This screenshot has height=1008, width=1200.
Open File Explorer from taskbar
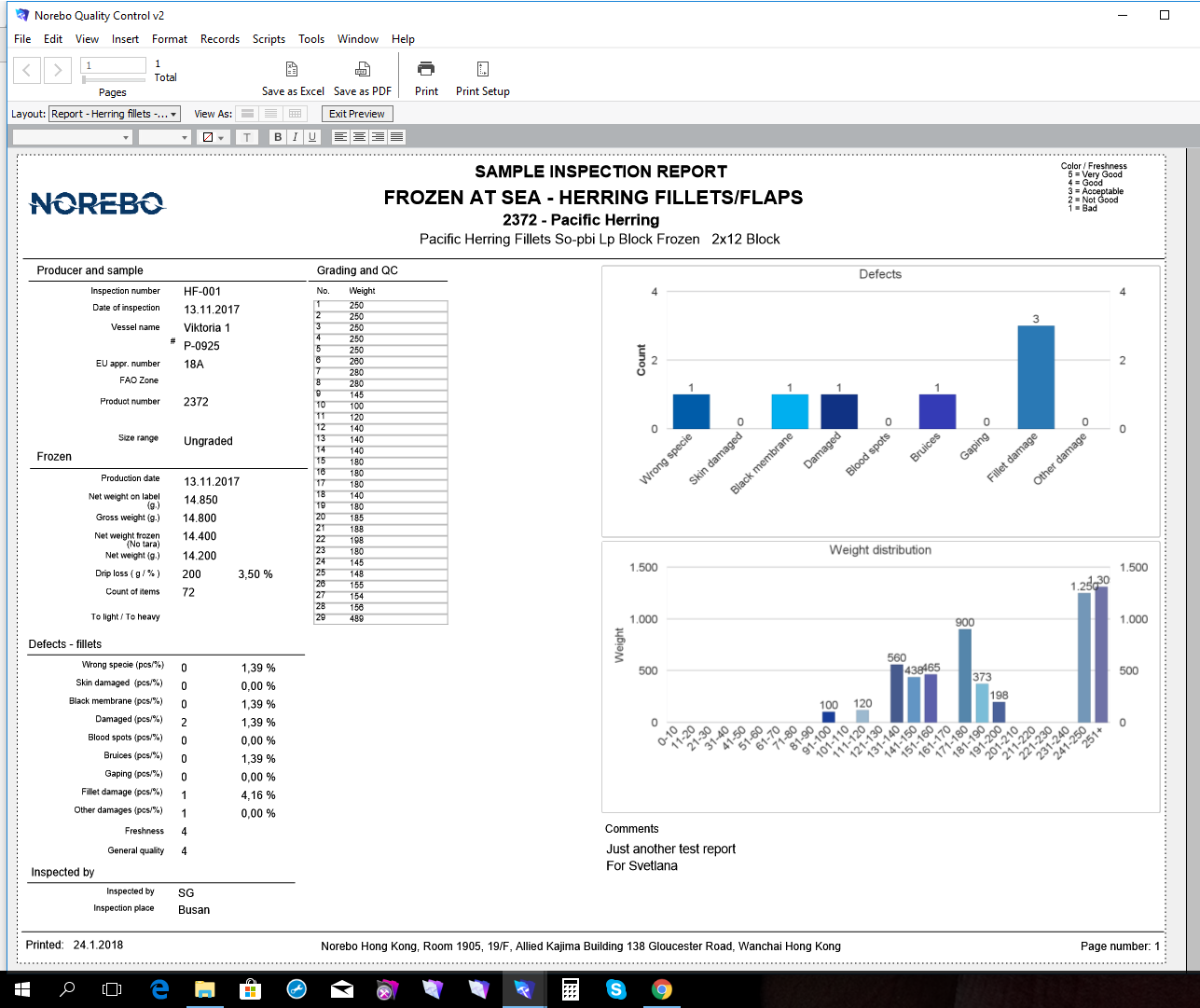point(204,989)
